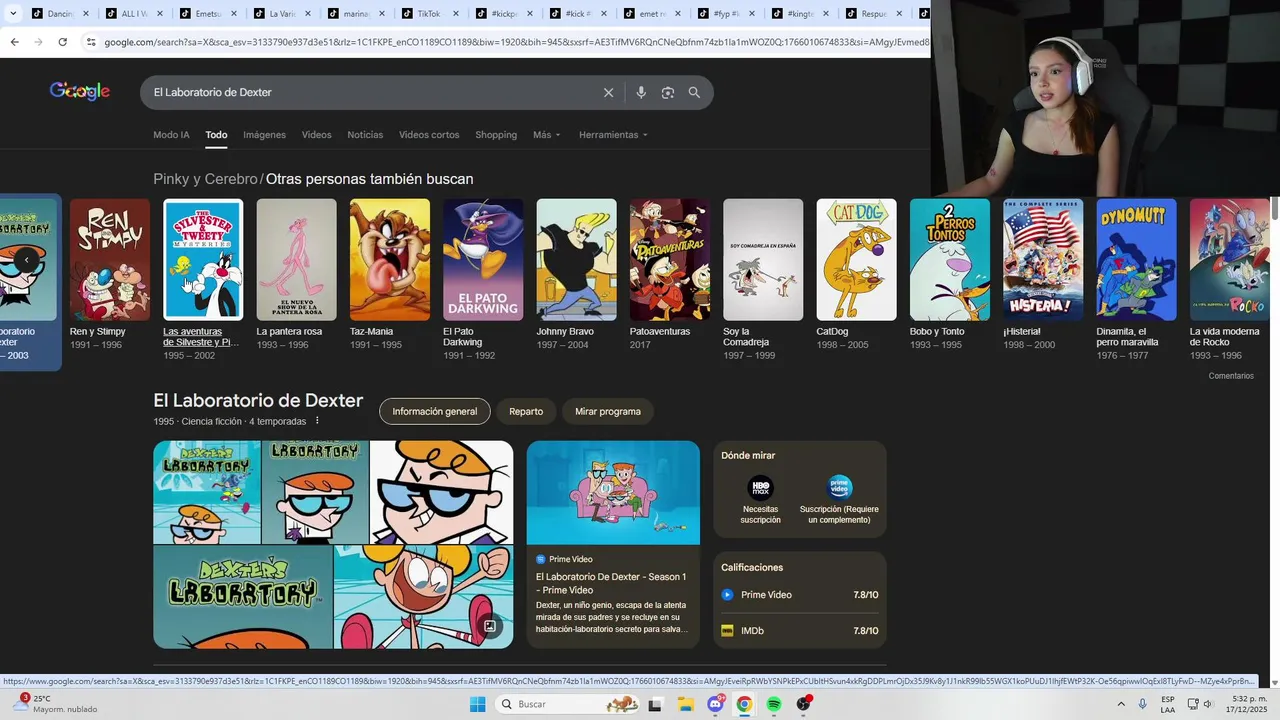Image resolution: width=1280 pixels, height=720 pixels.
Task: Open Discord from the taskbar
Action: click(x=715, y=704)
